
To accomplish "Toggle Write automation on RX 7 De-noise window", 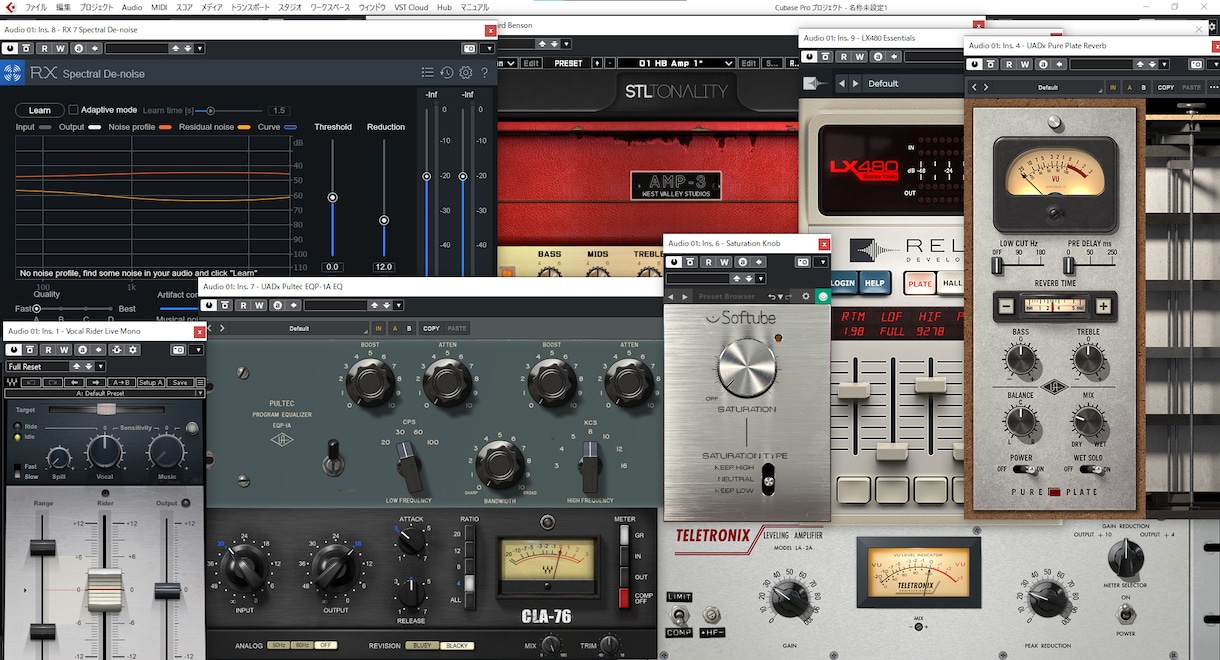I will tap(61, 48).
